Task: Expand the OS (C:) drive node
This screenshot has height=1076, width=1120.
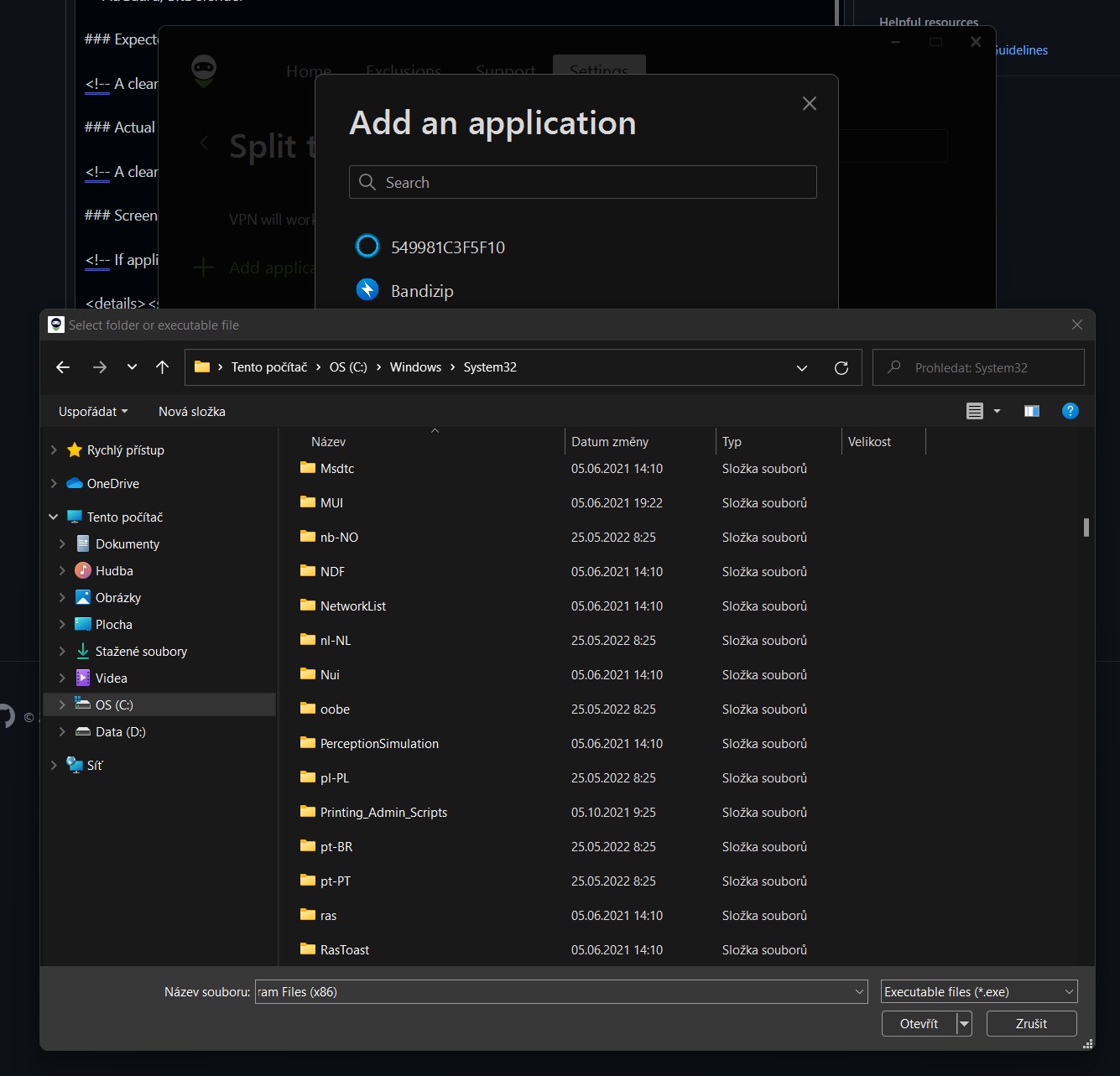Action: [x=62, y=704]
